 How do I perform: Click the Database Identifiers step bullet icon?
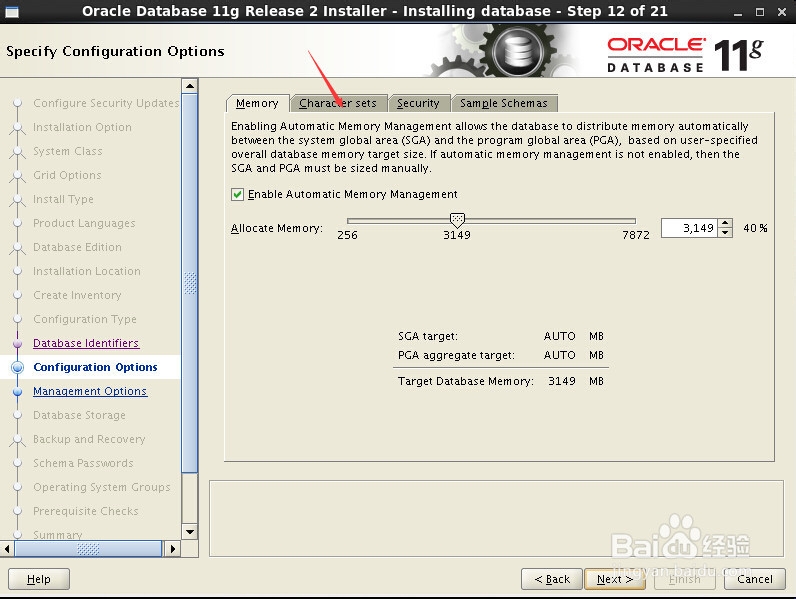click(x=18, y=343)
